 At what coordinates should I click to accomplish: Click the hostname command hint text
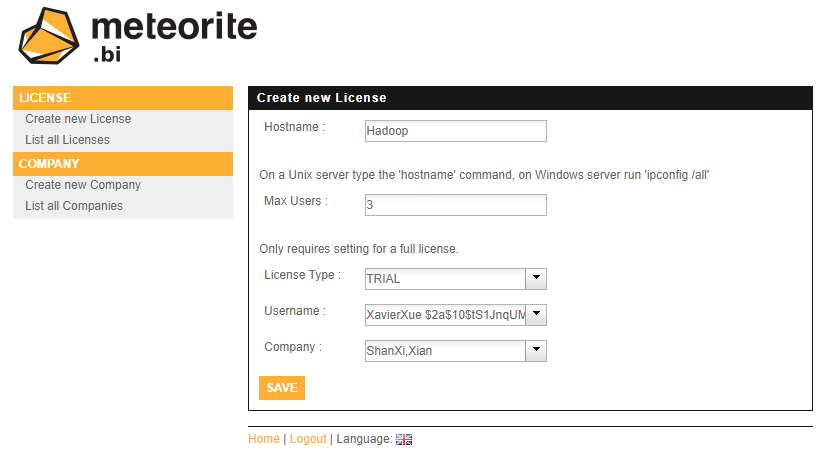point(484,175)
